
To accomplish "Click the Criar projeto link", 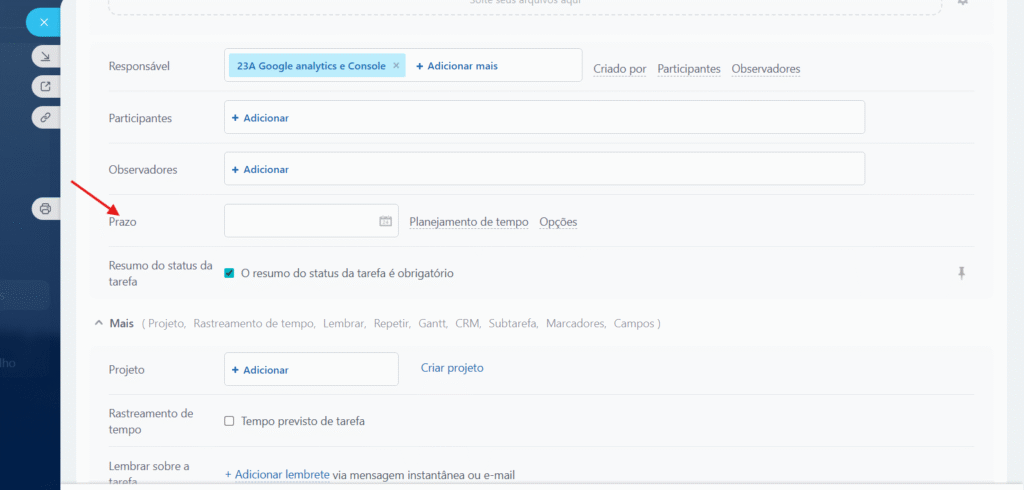I will [452, 368].
